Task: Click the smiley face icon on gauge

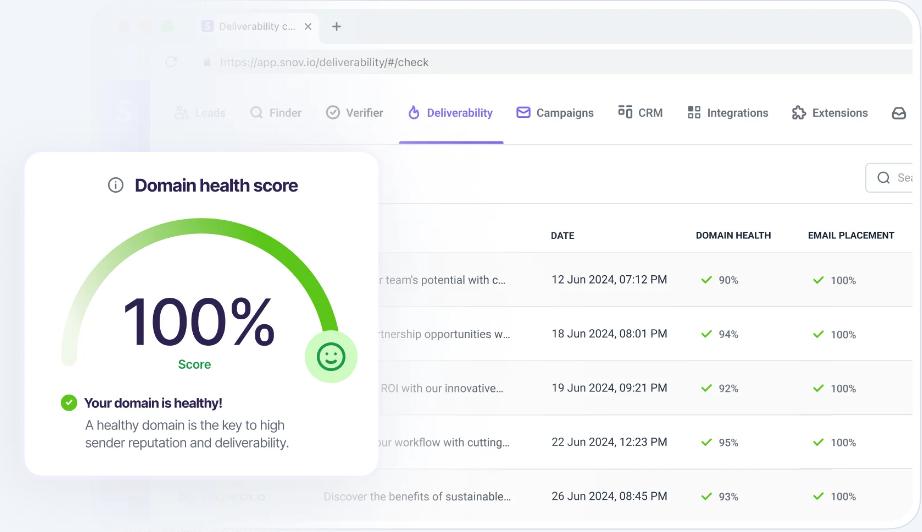Action: 330,357
